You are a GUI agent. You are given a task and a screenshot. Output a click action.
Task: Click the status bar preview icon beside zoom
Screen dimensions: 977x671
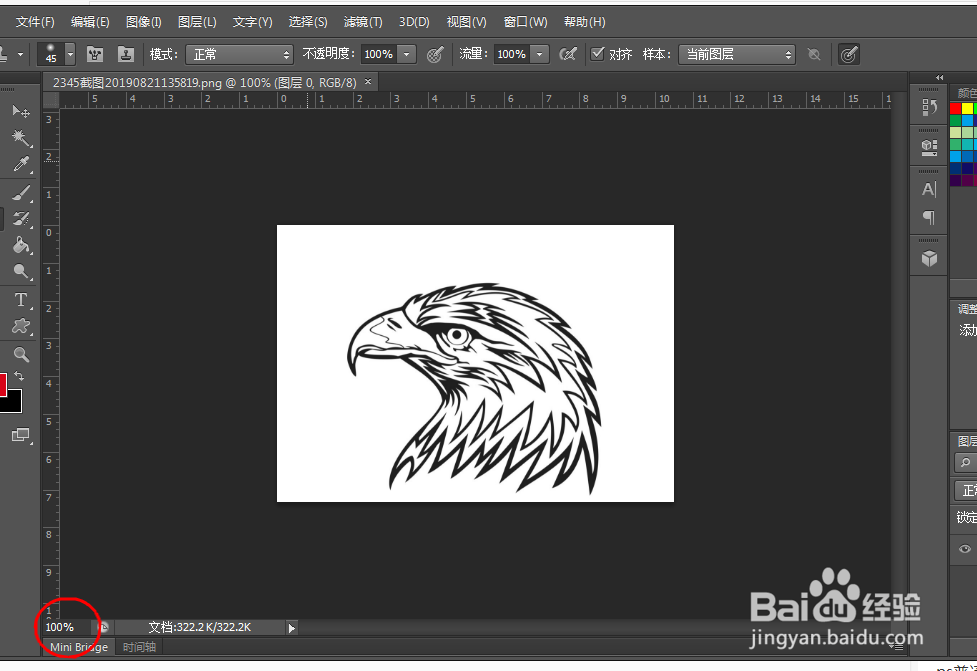(104, 627)
